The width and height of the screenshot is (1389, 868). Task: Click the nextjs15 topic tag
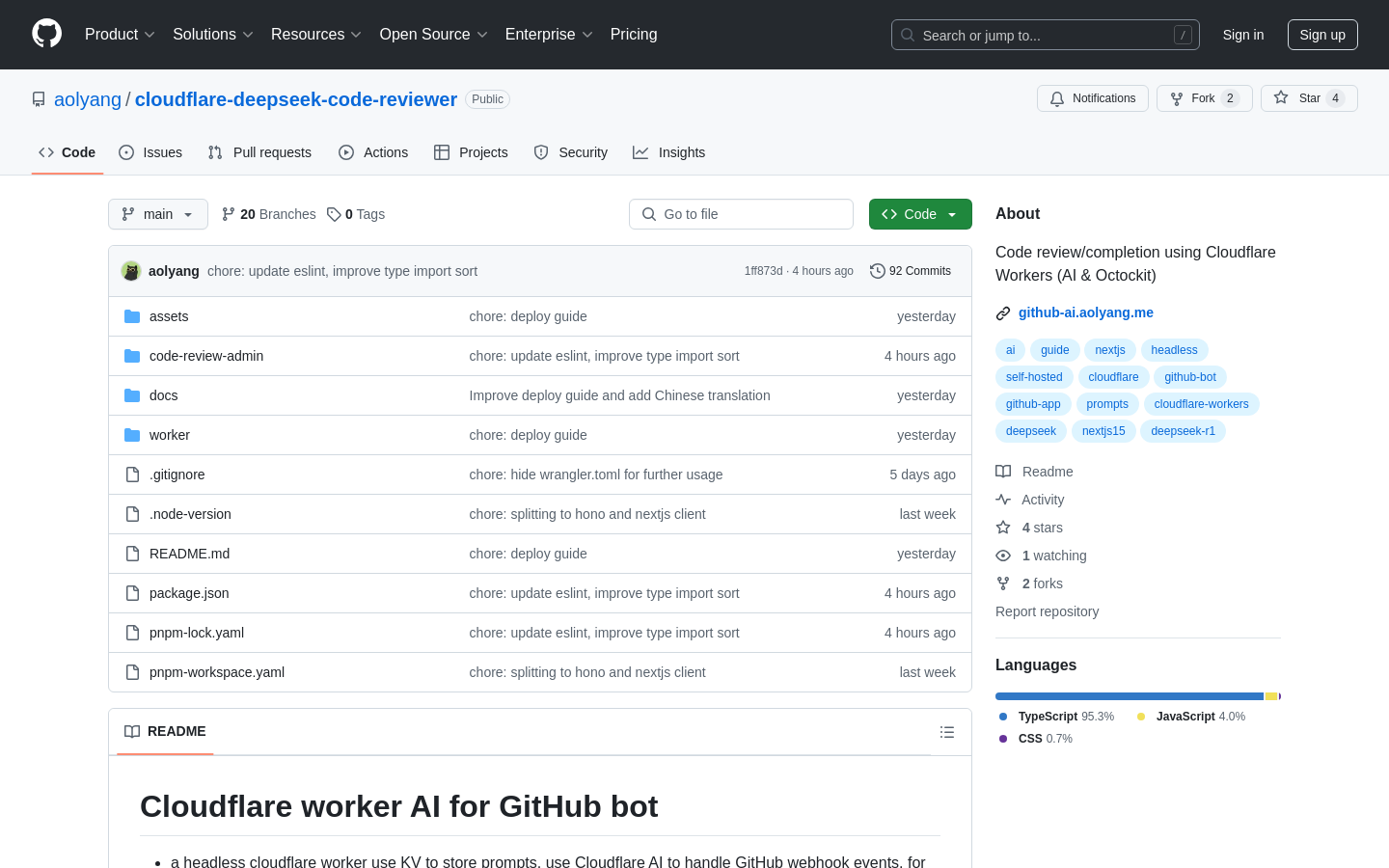(x=1103, y=431)
